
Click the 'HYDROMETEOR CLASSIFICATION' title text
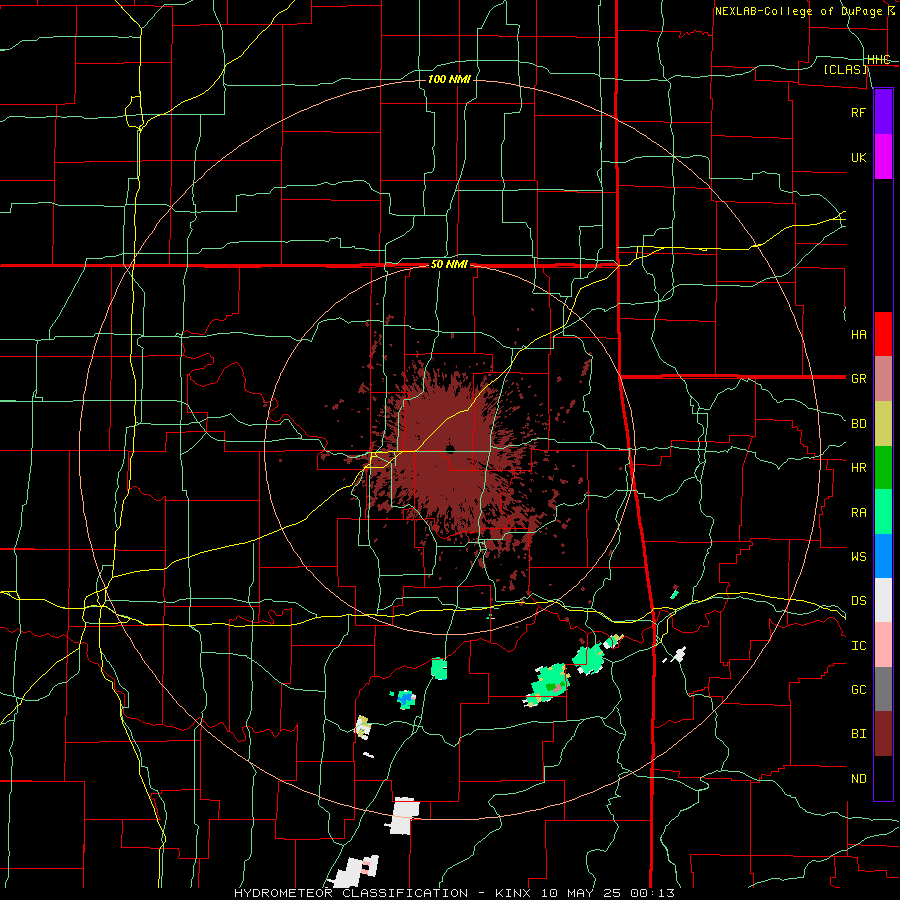351,893
